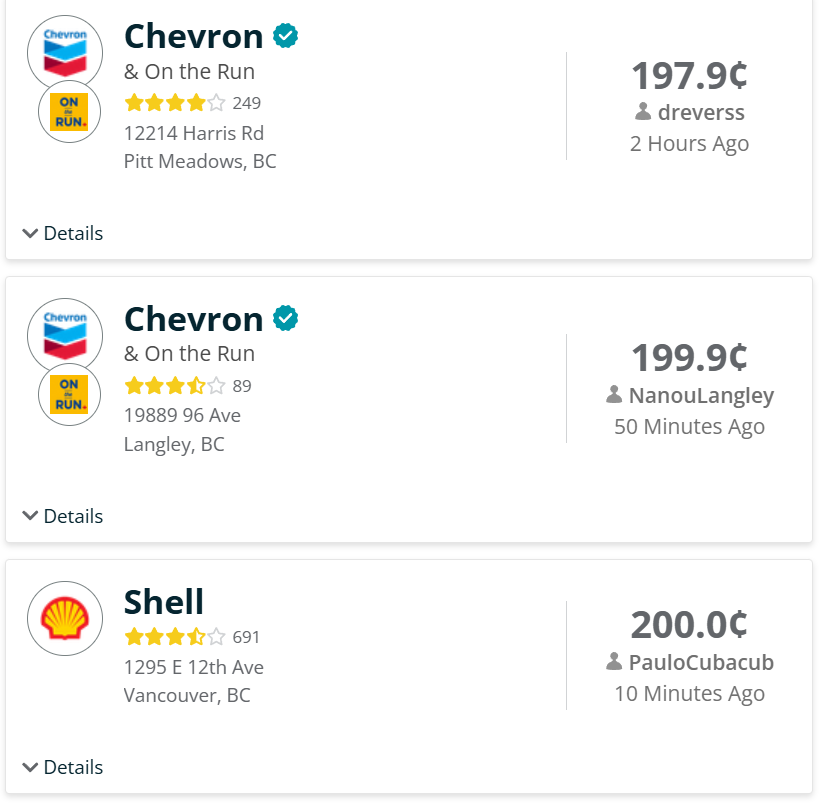Open the Shell station name link
Viewport: 824px width, 804px height.
point(163,602)
